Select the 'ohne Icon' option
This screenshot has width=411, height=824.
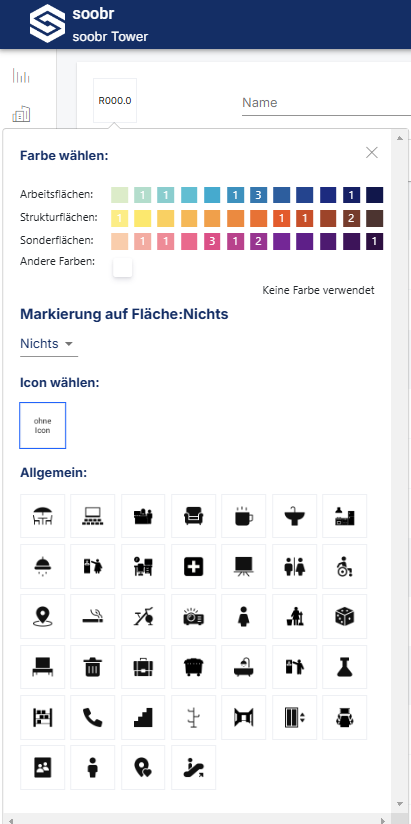point(43,426)
